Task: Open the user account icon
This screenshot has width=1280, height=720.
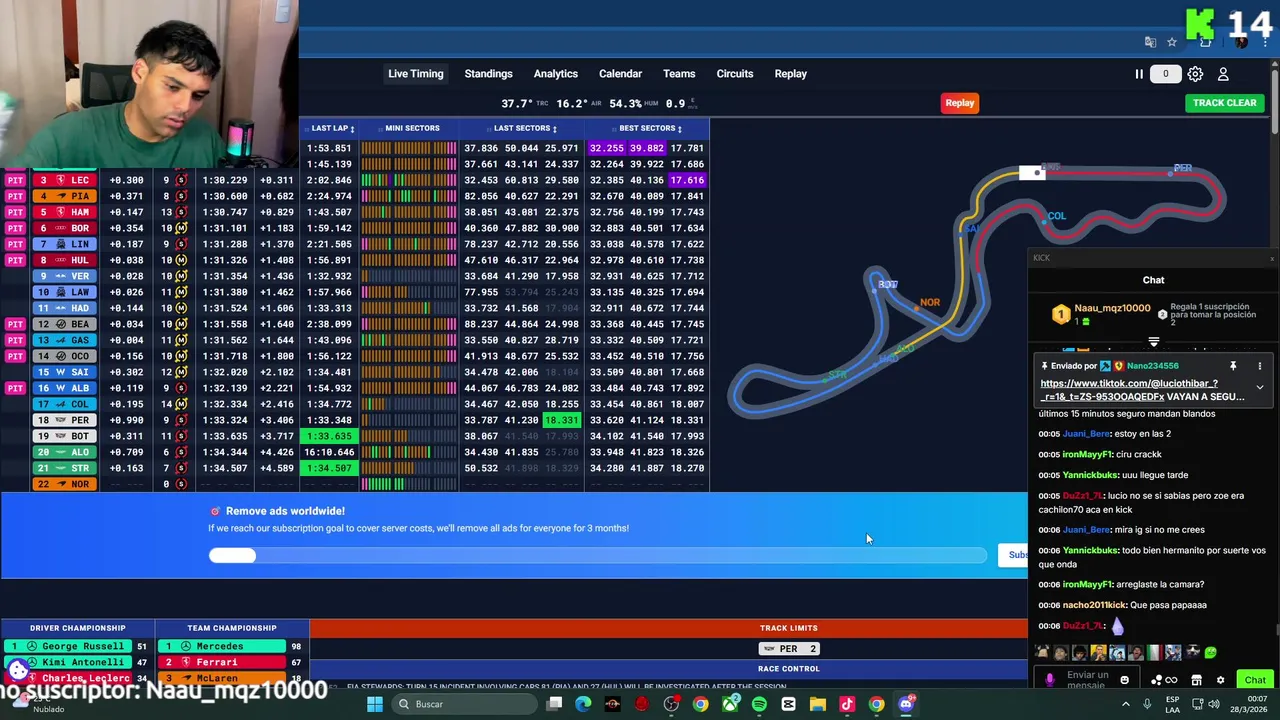Action: (1223, 74)
